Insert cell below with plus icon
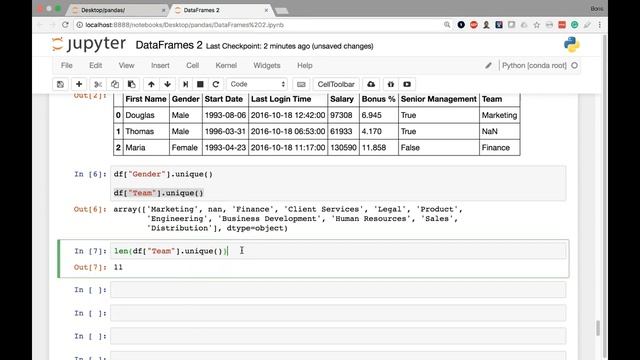Screen dimensions: 640x360 (x=79, y=84)
